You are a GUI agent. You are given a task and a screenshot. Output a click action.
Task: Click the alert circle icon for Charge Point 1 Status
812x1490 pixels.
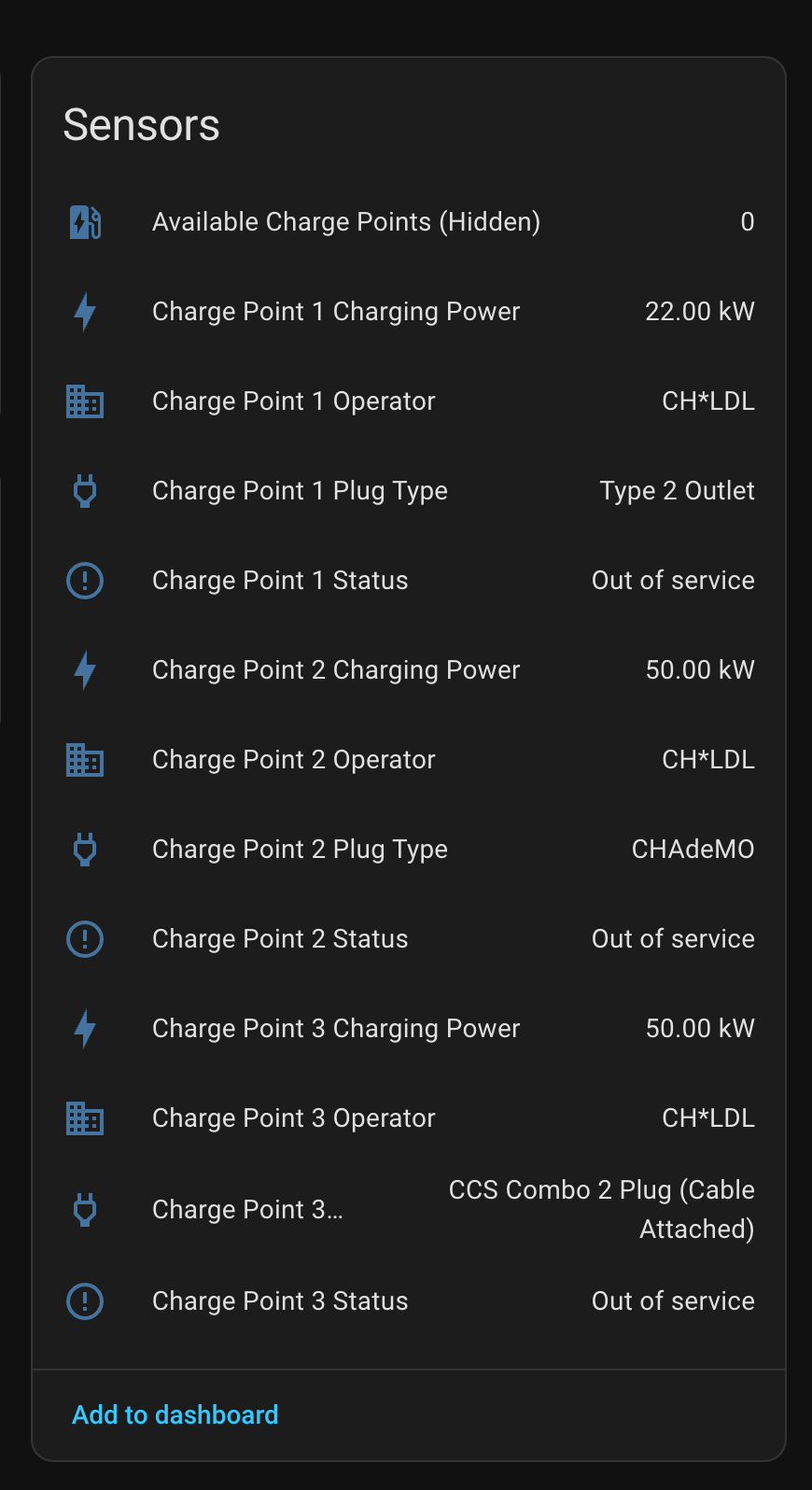click(85, 581)
